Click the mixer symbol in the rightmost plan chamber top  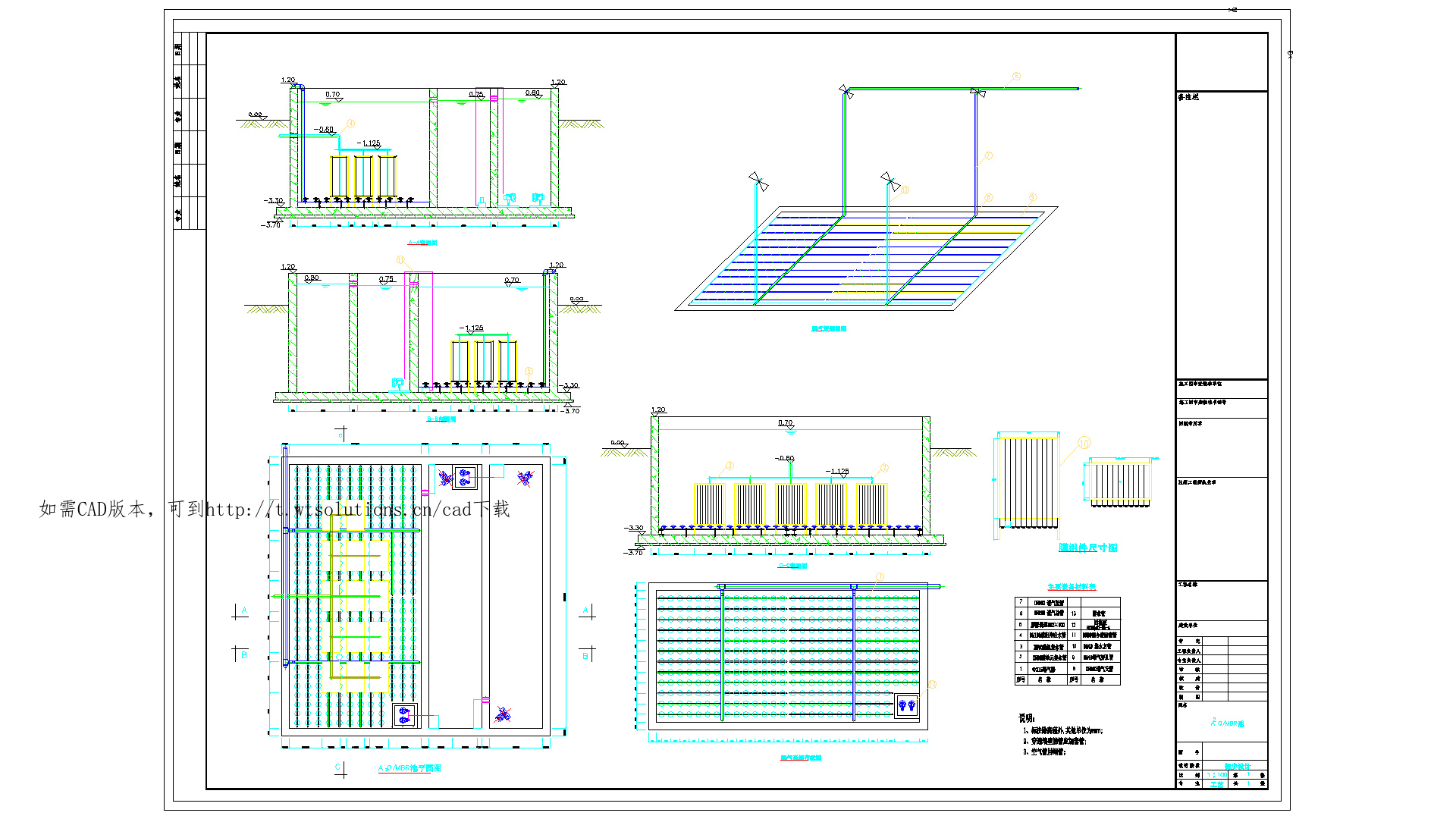(525, 478)
